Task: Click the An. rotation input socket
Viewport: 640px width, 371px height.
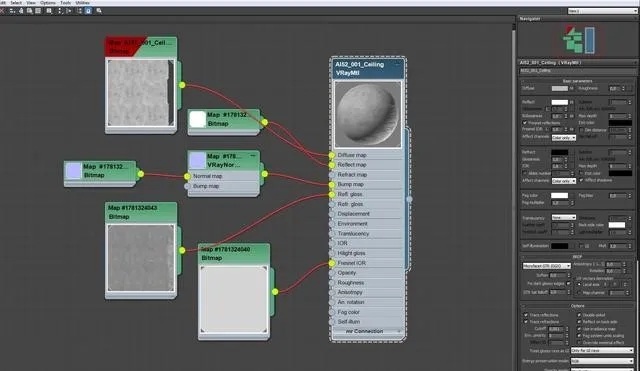Action: coord(332,302)
